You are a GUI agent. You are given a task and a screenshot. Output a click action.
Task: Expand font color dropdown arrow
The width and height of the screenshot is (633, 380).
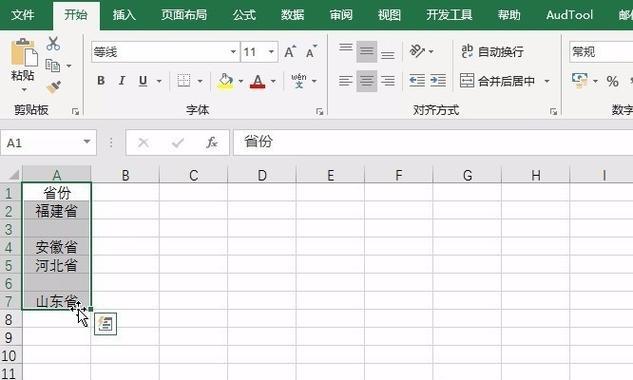coord(273,81)
